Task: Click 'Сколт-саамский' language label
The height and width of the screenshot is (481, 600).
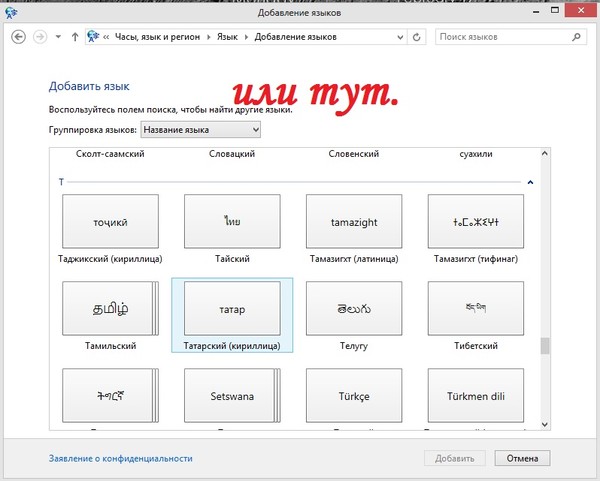Action: coord(110,154)
